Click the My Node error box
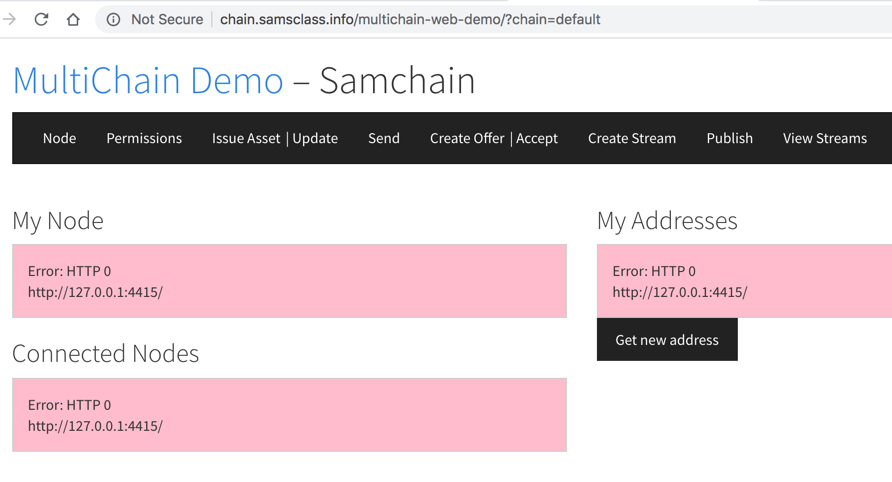This screenshot has width=892, height=482. pos(289,281)
